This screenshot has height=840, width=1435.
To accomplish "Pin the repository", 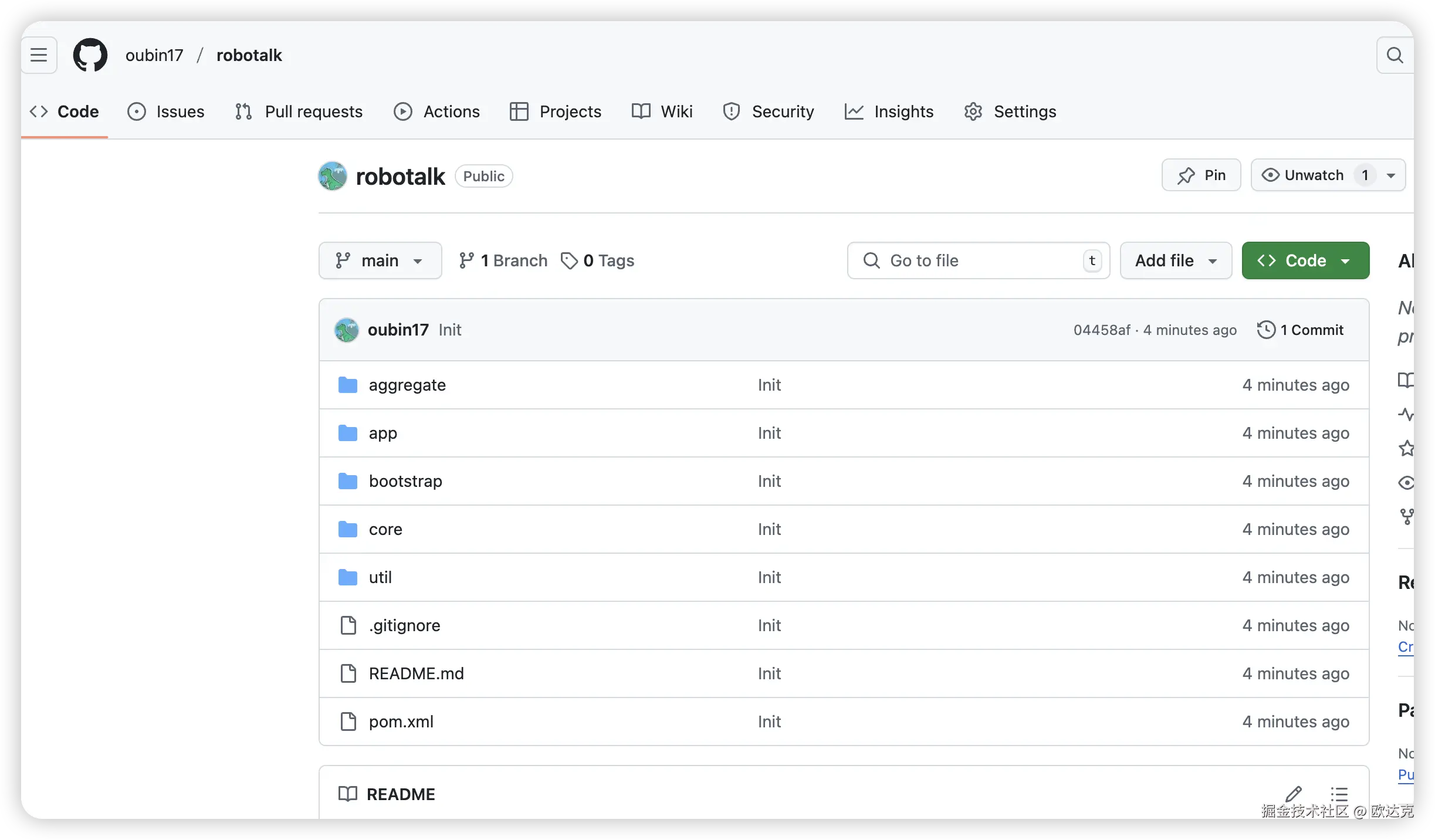I will coord(1201,175).
